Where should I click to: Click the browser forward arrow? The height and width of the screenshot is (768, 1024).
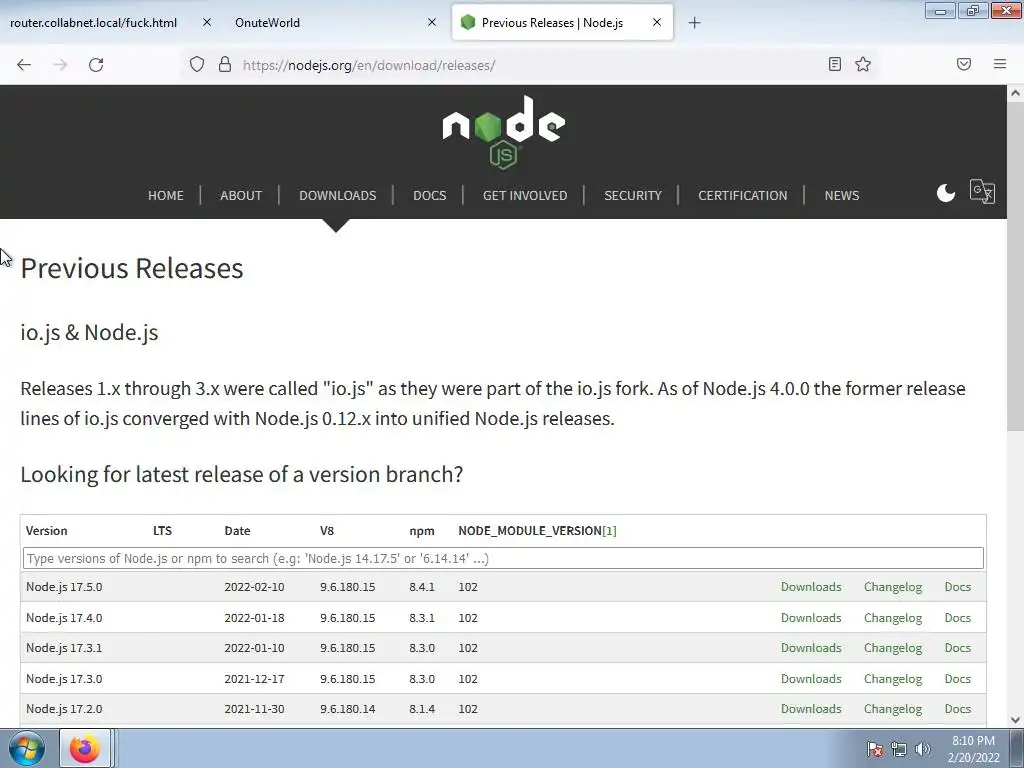60,65
